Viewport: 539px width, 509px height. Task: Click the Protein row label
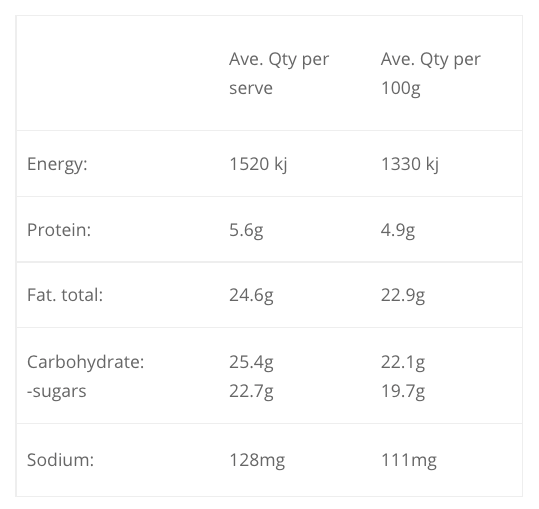[59, 230]
